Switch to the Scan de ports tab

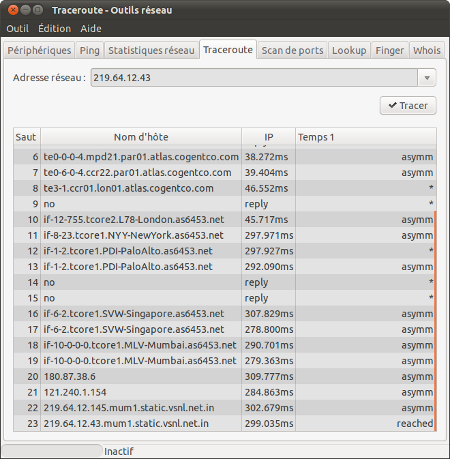click(292, 50)
